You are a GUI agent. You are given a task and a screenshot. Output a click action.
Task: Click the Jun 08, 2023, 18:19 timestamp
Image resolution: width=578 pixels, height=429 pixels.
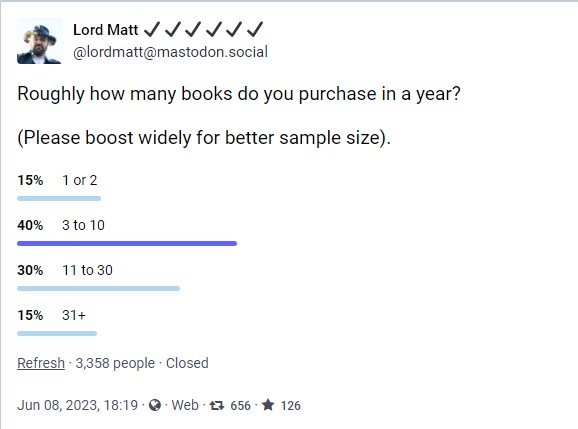(77, 405)
